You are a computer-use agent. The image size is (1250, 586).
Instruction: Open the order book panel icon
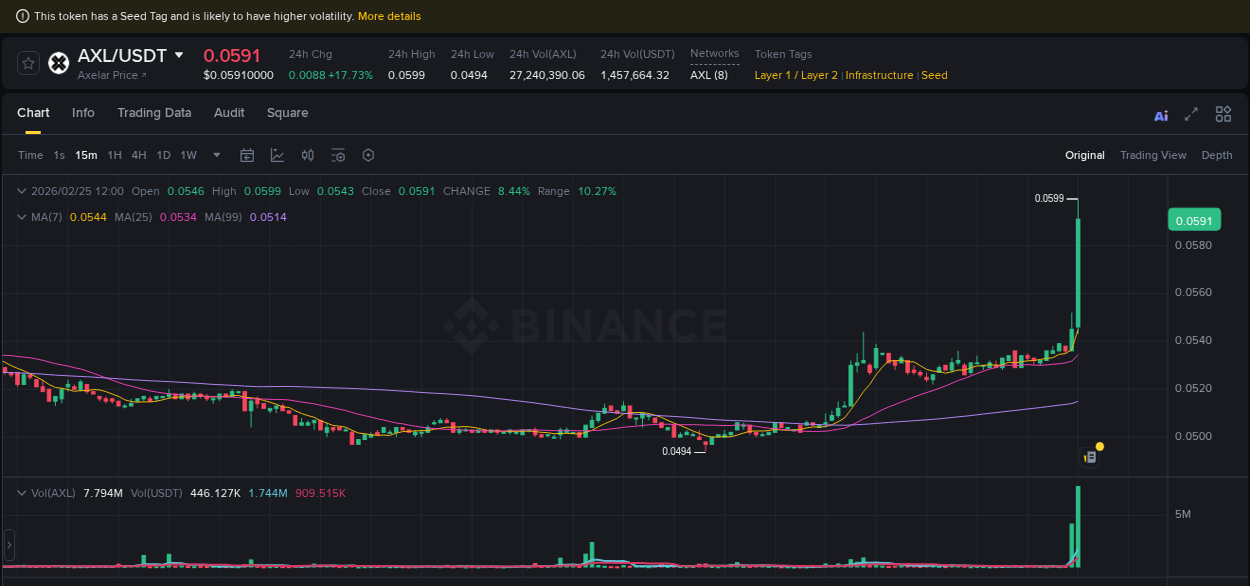tap(1089, 455)
